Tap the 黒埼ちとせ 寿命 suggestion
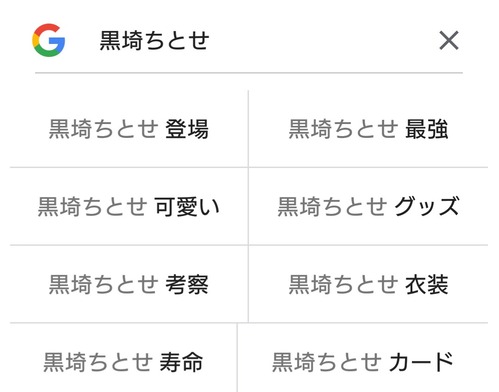Screen dimensions: 499x392 coord(123,362)
